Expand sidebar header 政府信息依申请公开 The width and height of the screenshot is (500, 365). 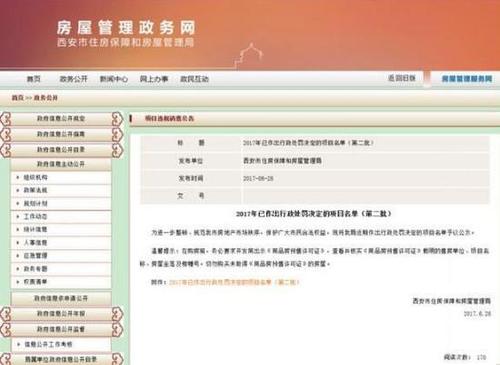pos(61,298)
